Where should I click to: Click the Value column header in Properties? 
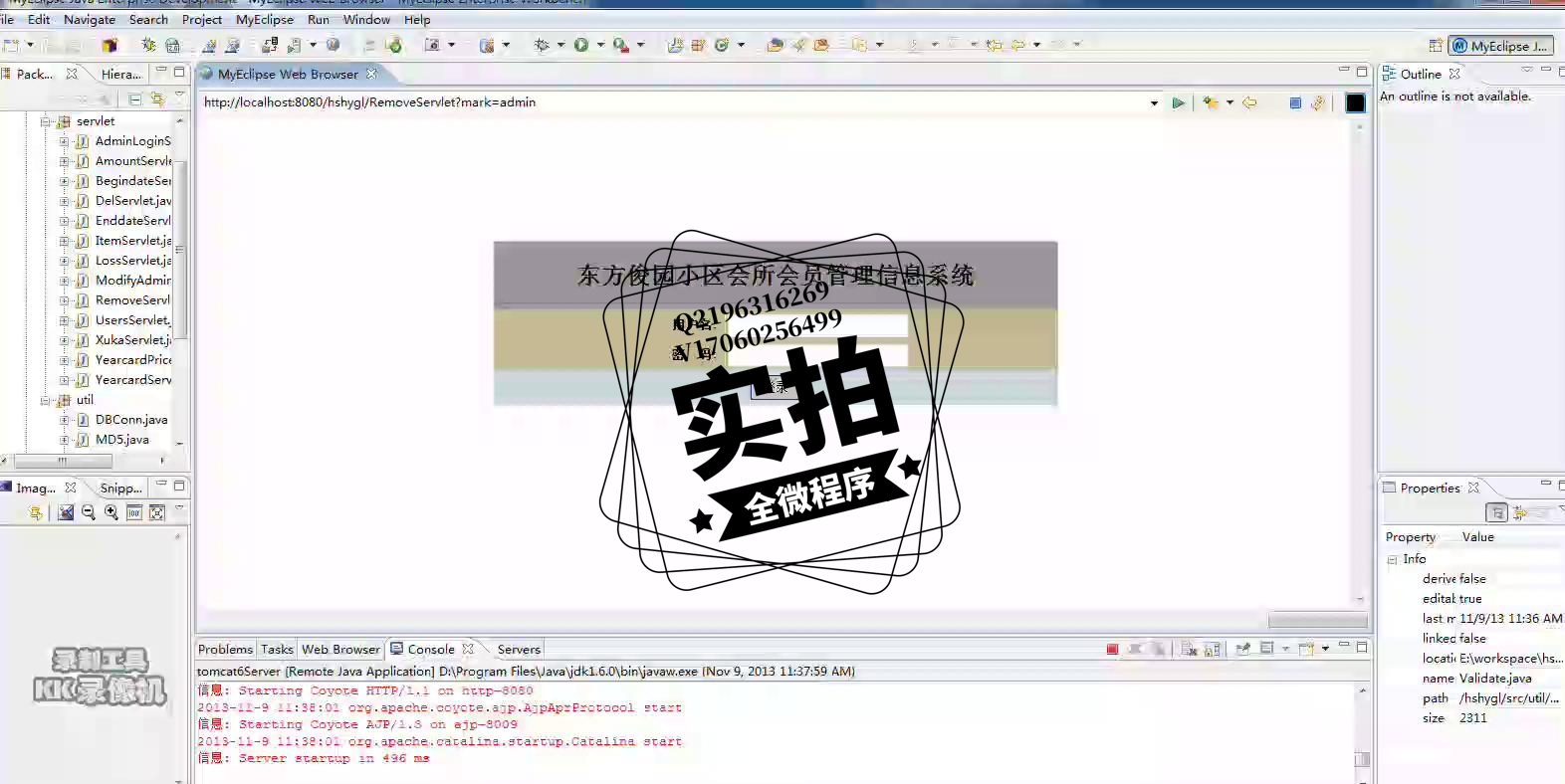click(1477, 537)
